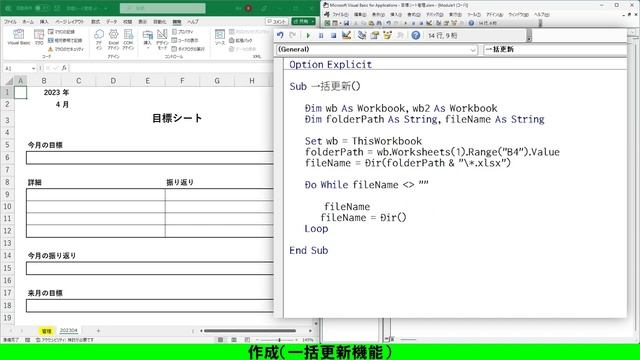Open the VBA 挿入 menu
640x360 pixels.
(x=396, y=14)
